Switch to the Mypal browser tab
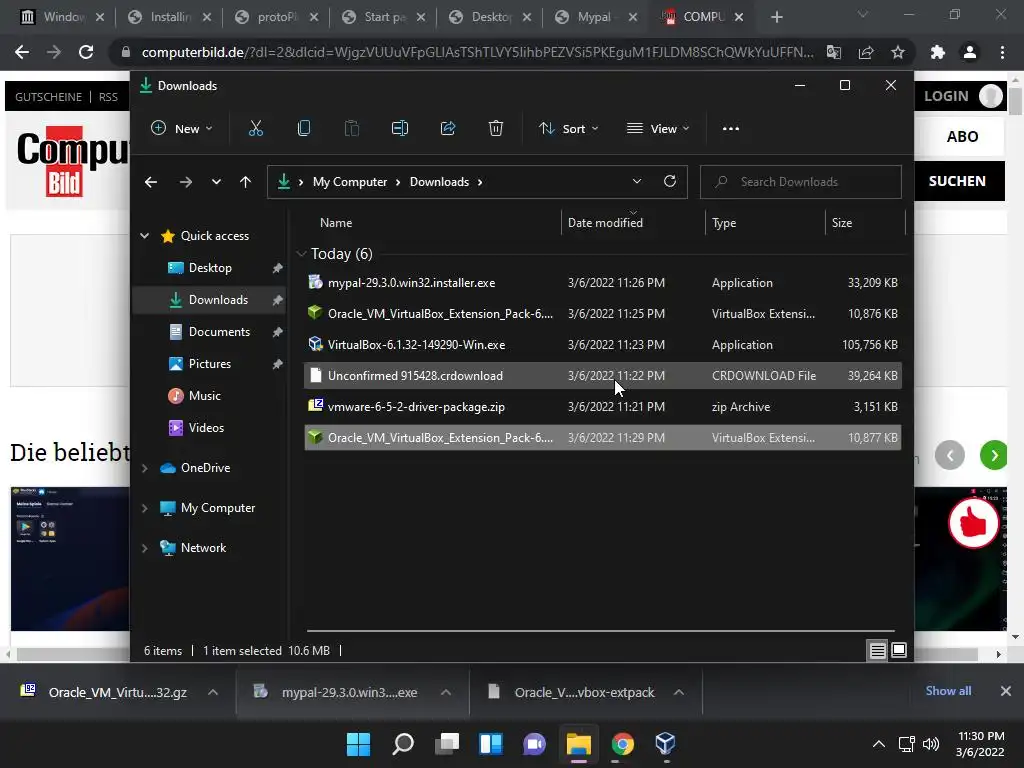1024x768 pixels. [x=595, y=17]
